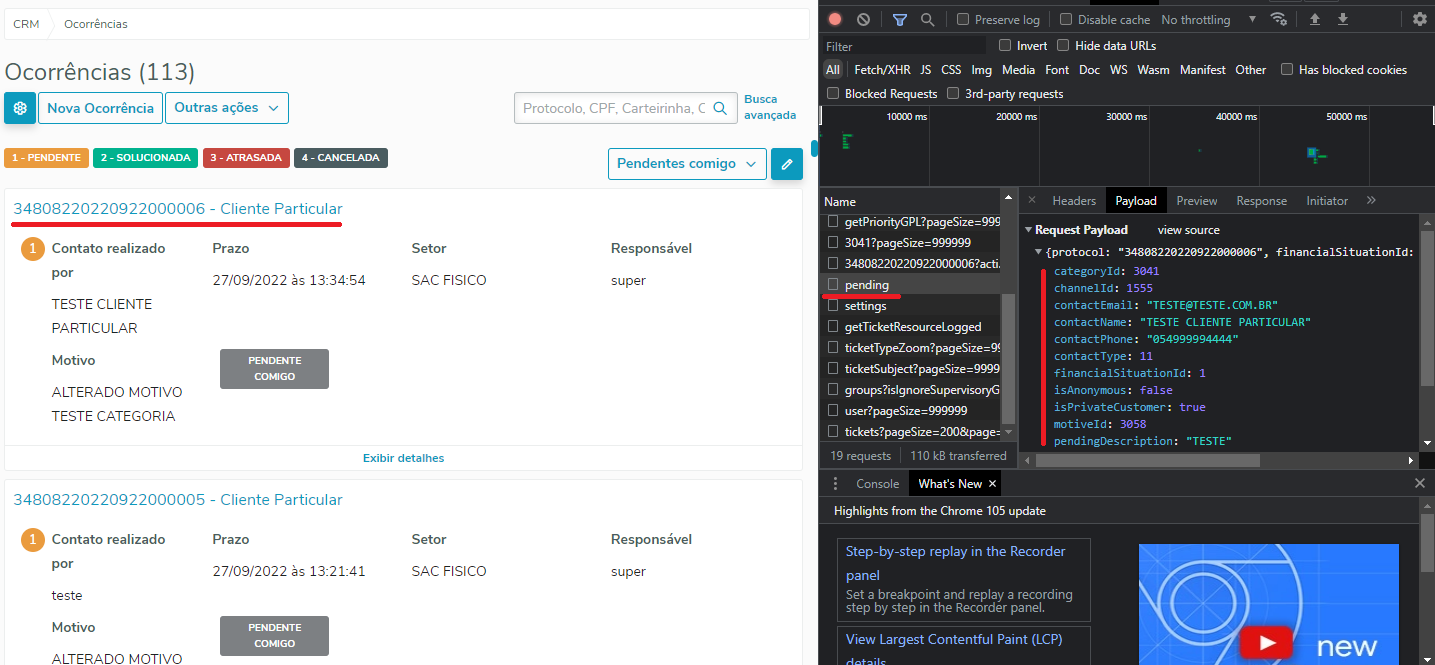The image size is (1435, 665).
Task: Open occurrence 34808220220922000006 link
Action: click(x=178, y=208)
